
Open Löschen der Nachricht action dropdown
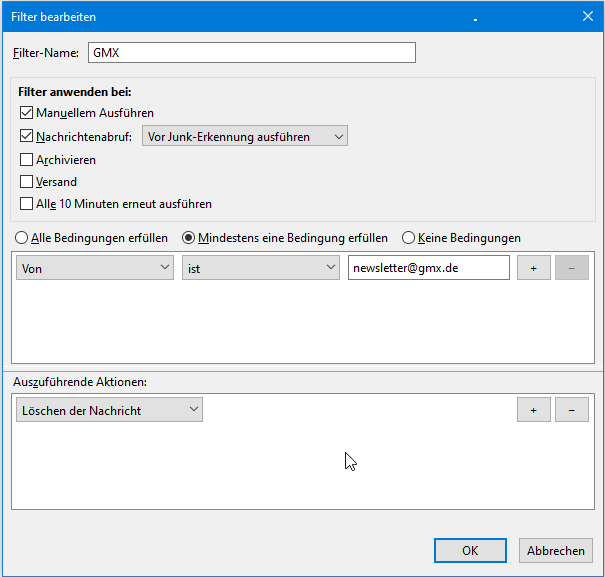(110, 410)
